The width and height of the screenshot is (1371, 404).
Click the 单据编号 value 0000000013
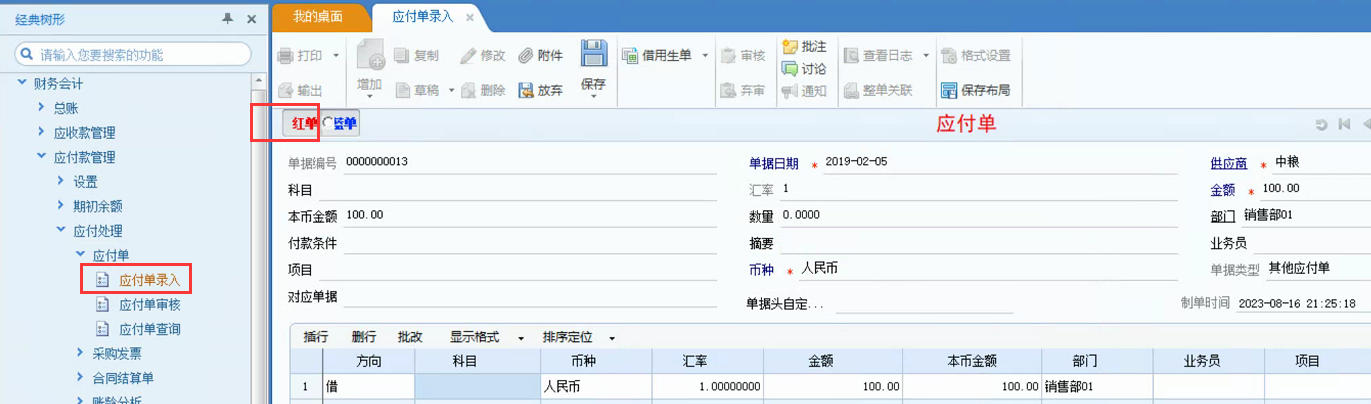[377, 161]
